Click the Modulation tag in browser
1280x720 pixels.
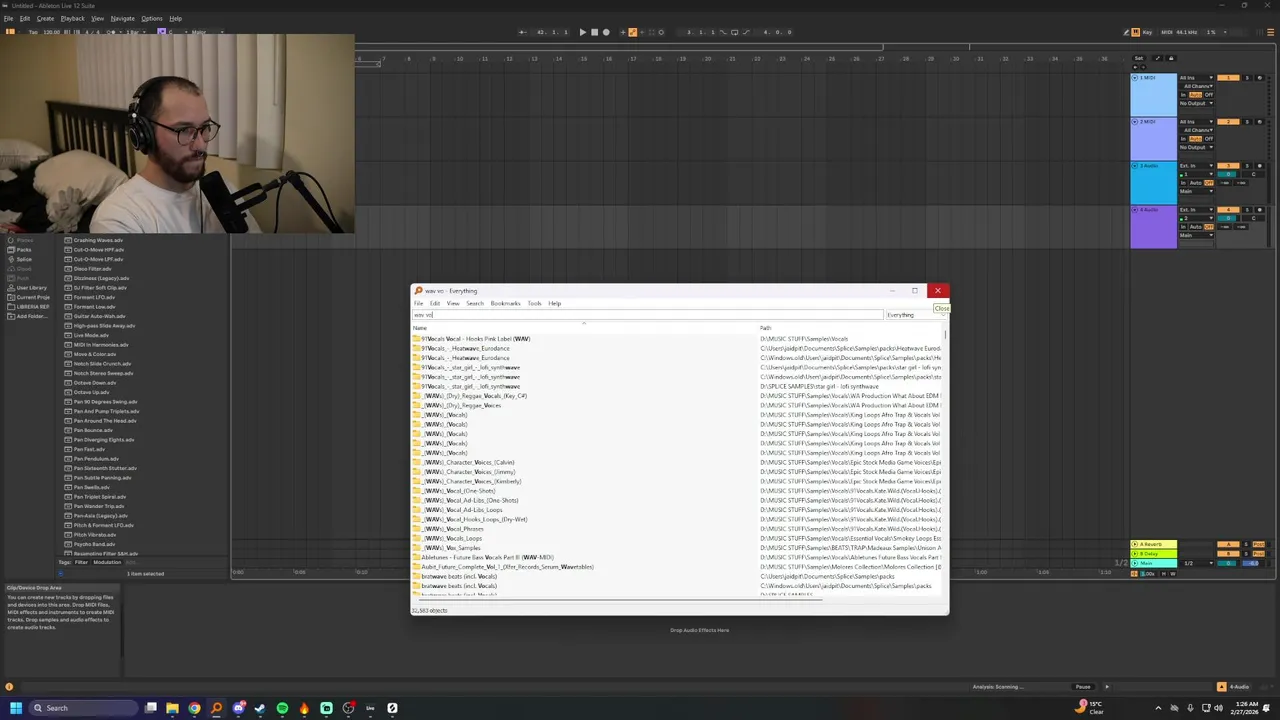tap(107, 562)
